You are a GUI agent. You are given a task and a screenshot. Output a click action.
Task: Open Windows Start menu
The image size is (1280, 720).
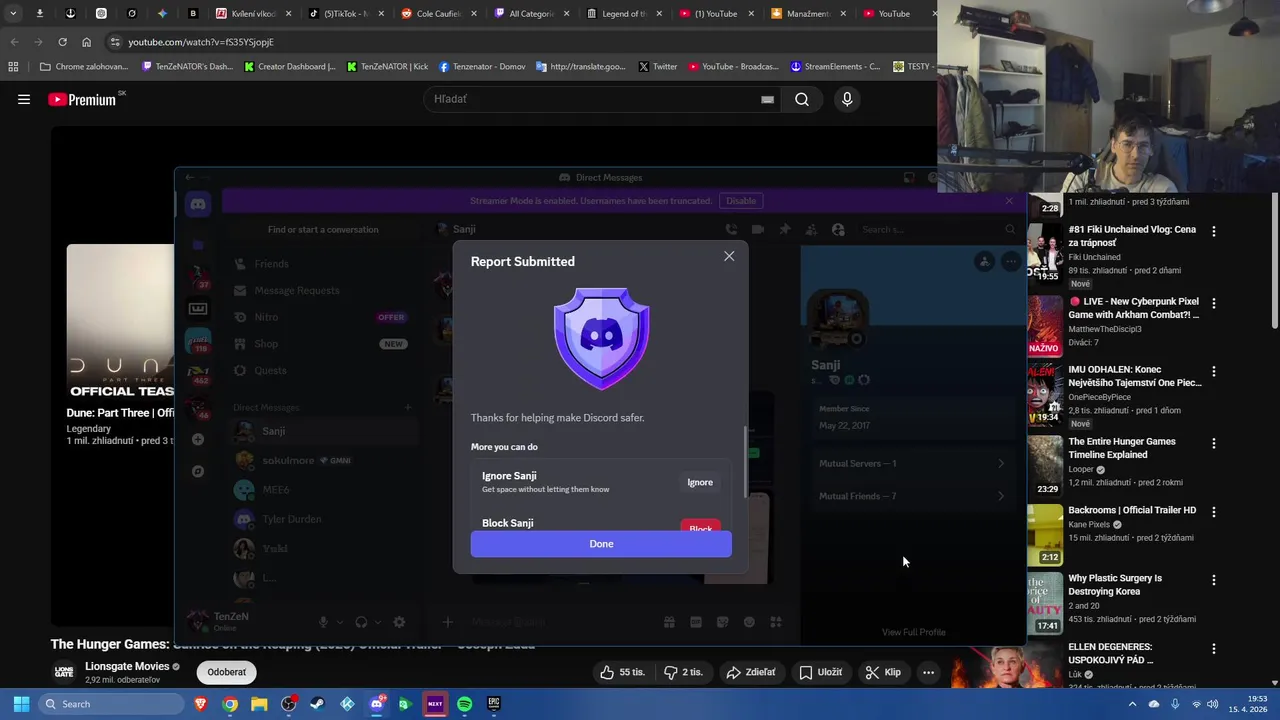click(x=21, y=704)
